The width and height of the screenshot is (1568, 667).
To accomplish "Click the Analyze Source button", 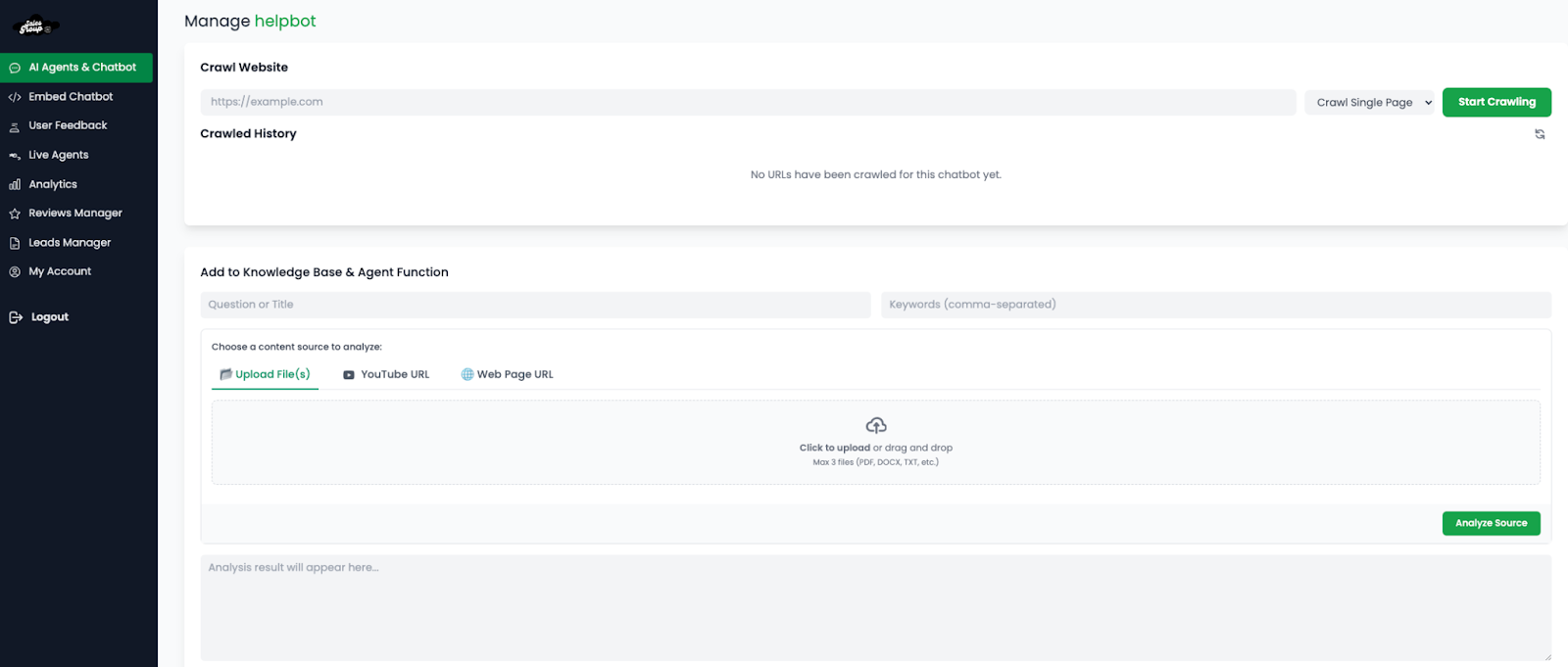I will [1491, 523].
